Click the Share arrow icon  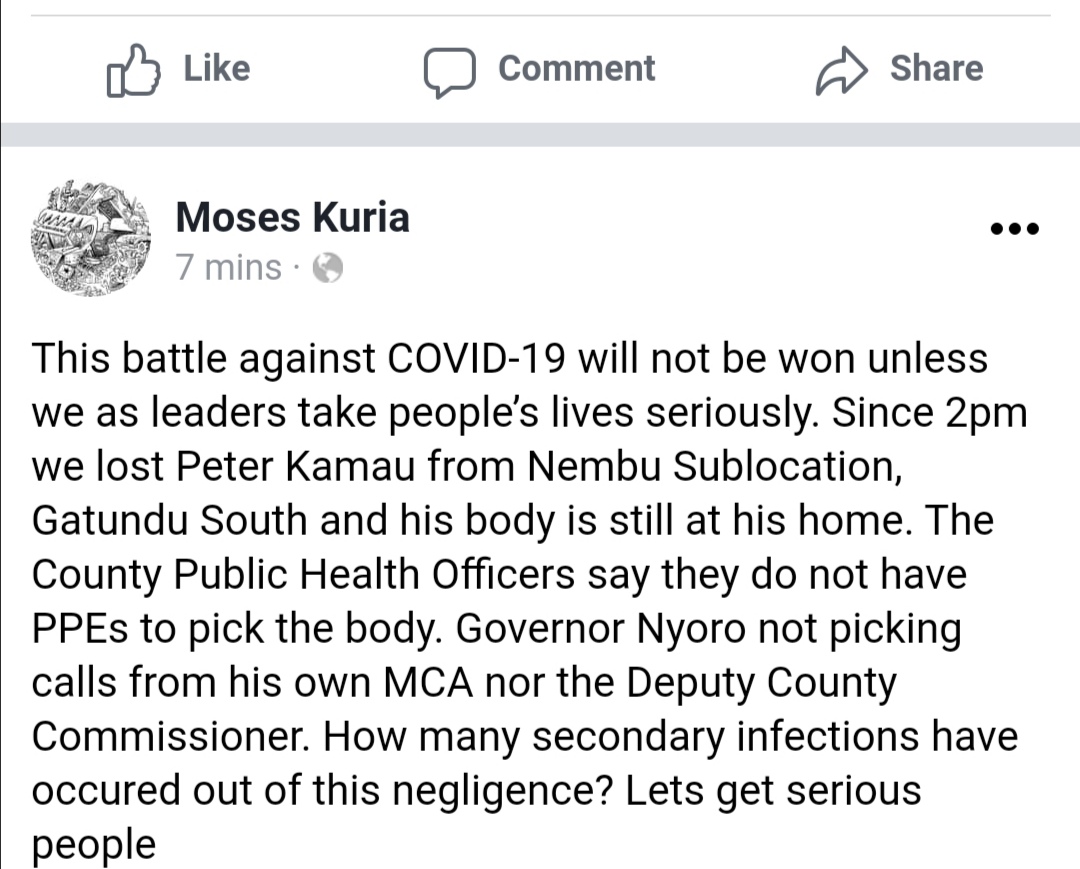coord(841,71)
